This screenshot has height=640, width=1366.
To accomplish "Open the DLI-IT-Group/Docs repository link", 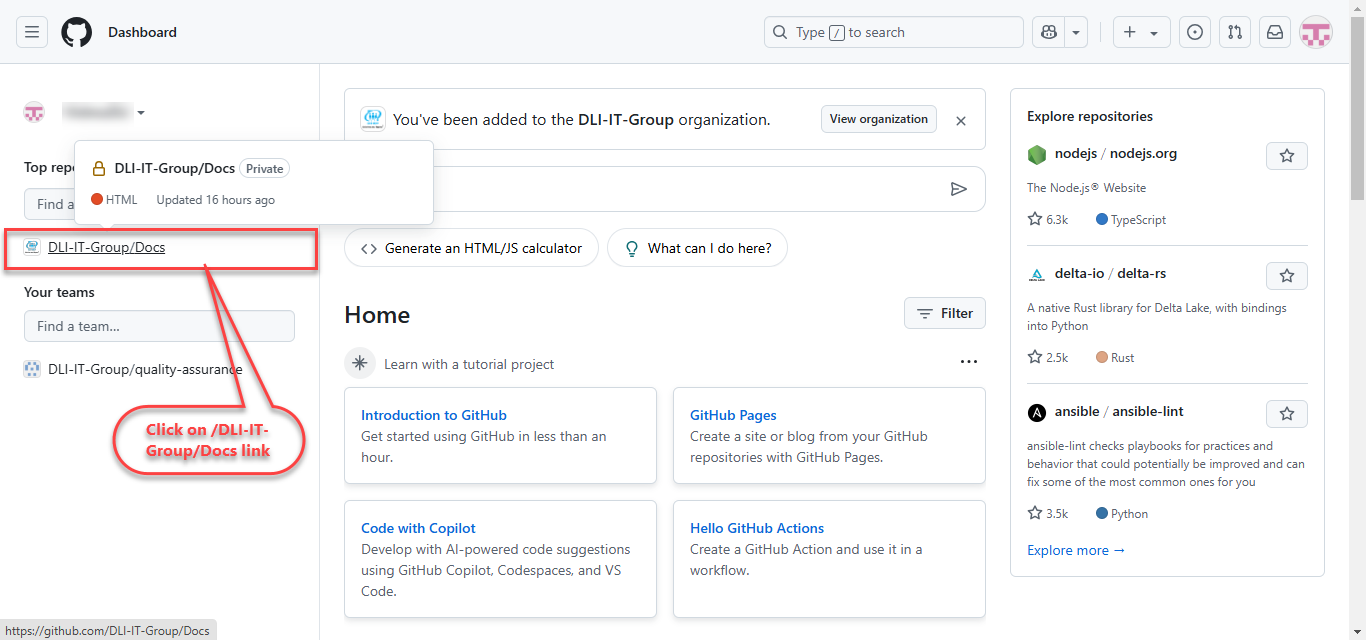I will [x=106, y=248].
